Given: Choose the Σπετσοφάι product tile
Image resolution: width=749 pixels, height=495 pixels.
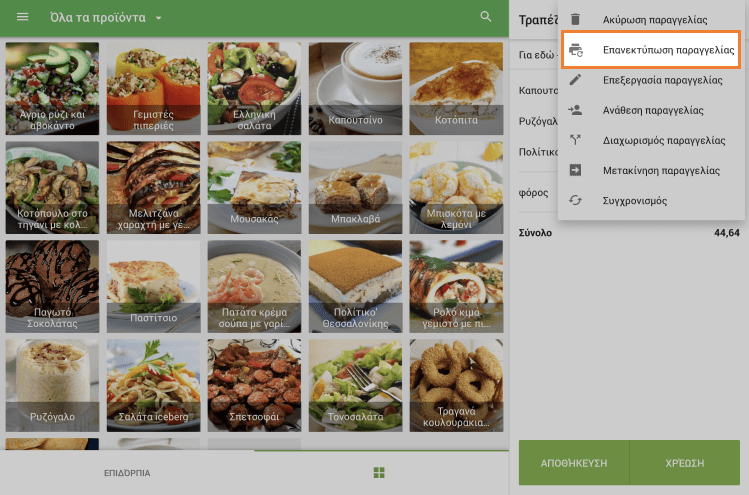Looking at the screenshot, I should point(254,384).
